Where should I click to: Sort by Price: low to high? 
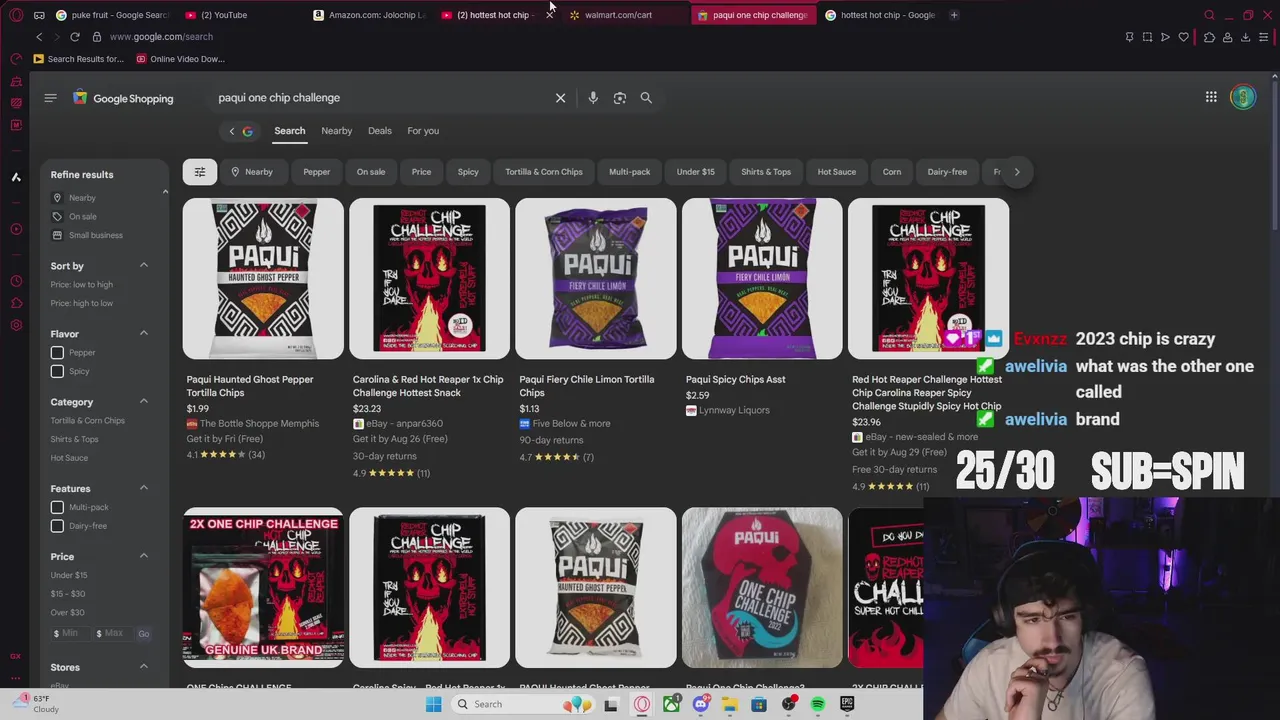click(x=82, y=285)
